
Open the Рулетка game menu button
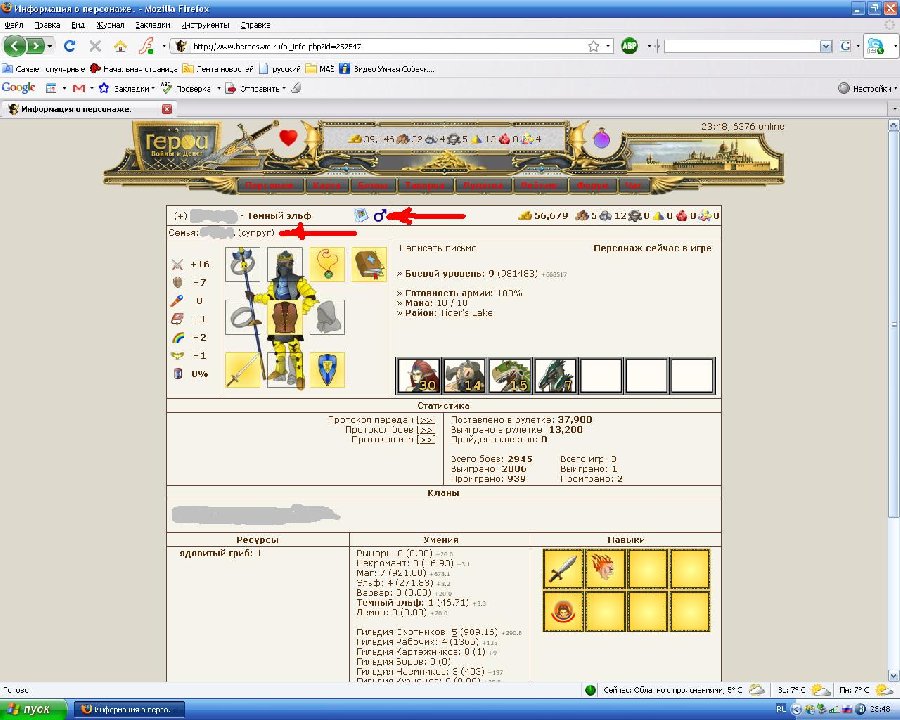(483, 185)
